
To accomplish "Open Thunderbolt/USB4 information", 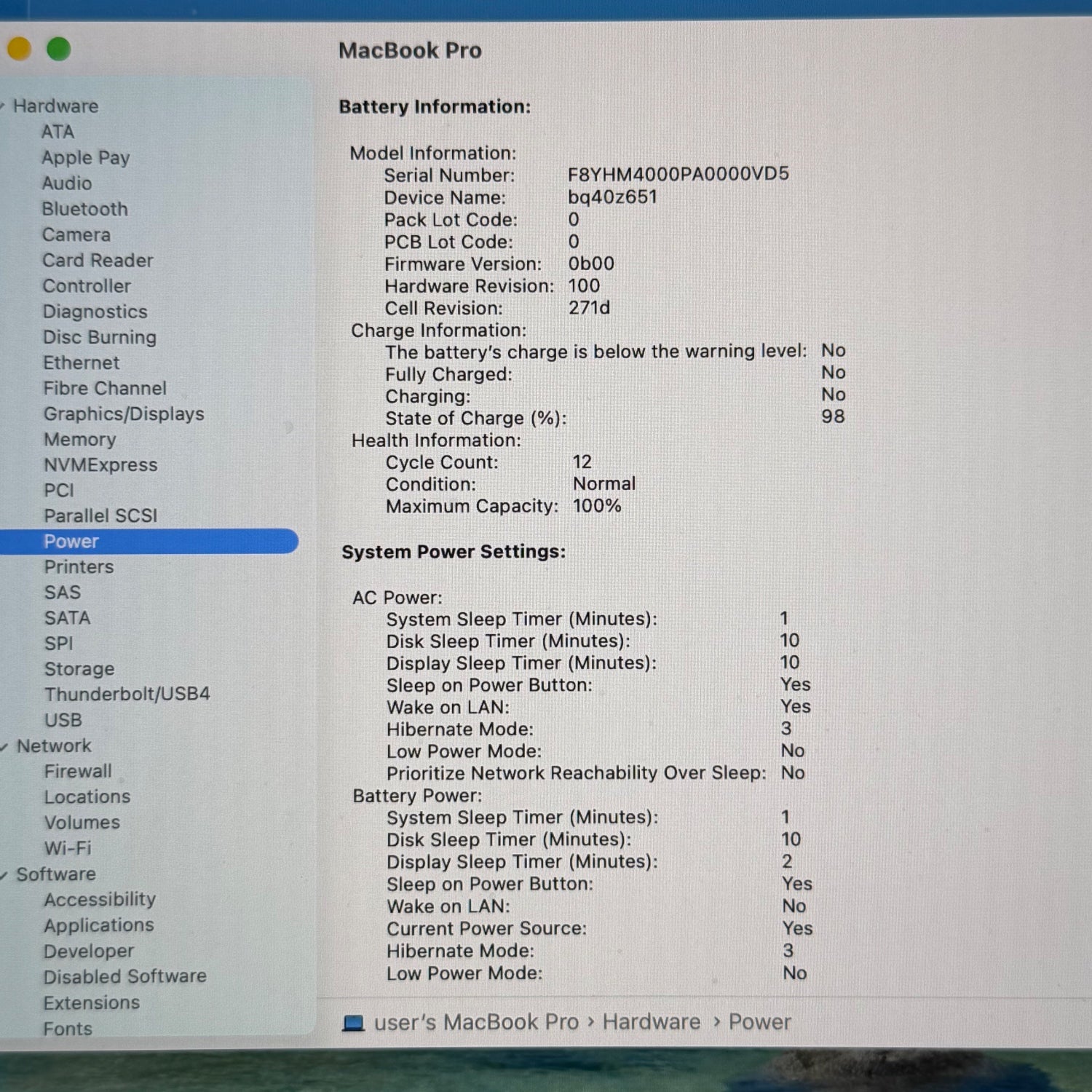I will (x=127, y=695).
